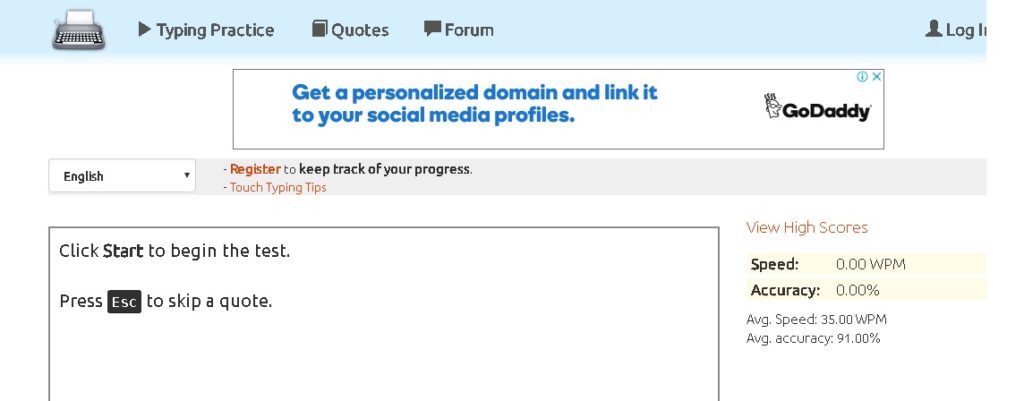Click the typewriter logo icon
The height and width of the screenshot is (401, 1024).
[x=78, y=30]
